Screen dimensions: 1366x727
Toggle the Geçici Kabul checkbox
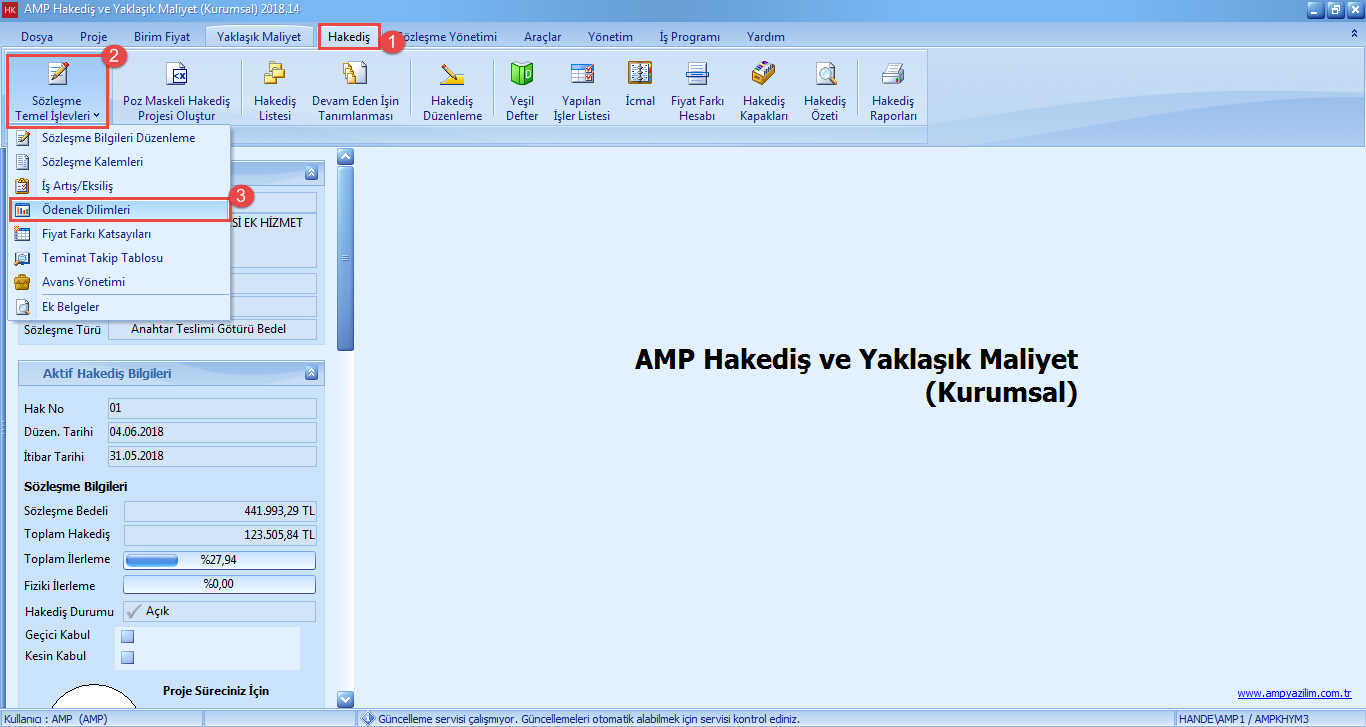[x=127, y=636]
